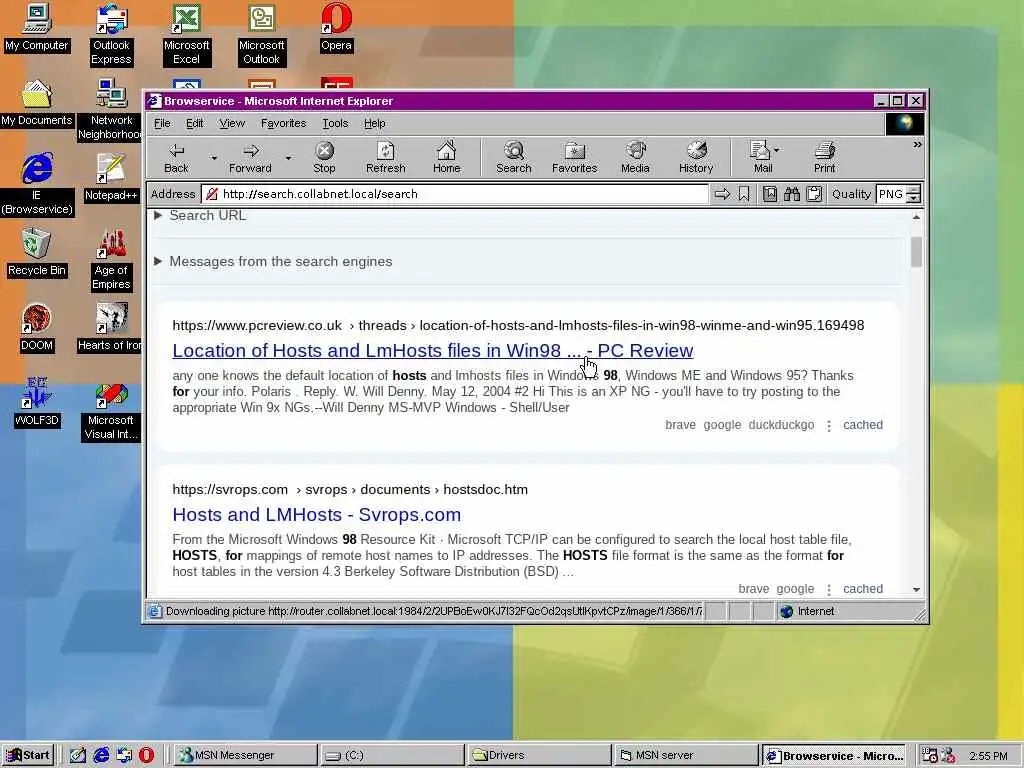Select Microsoft Excel desktop shortcut

point(186,34)
